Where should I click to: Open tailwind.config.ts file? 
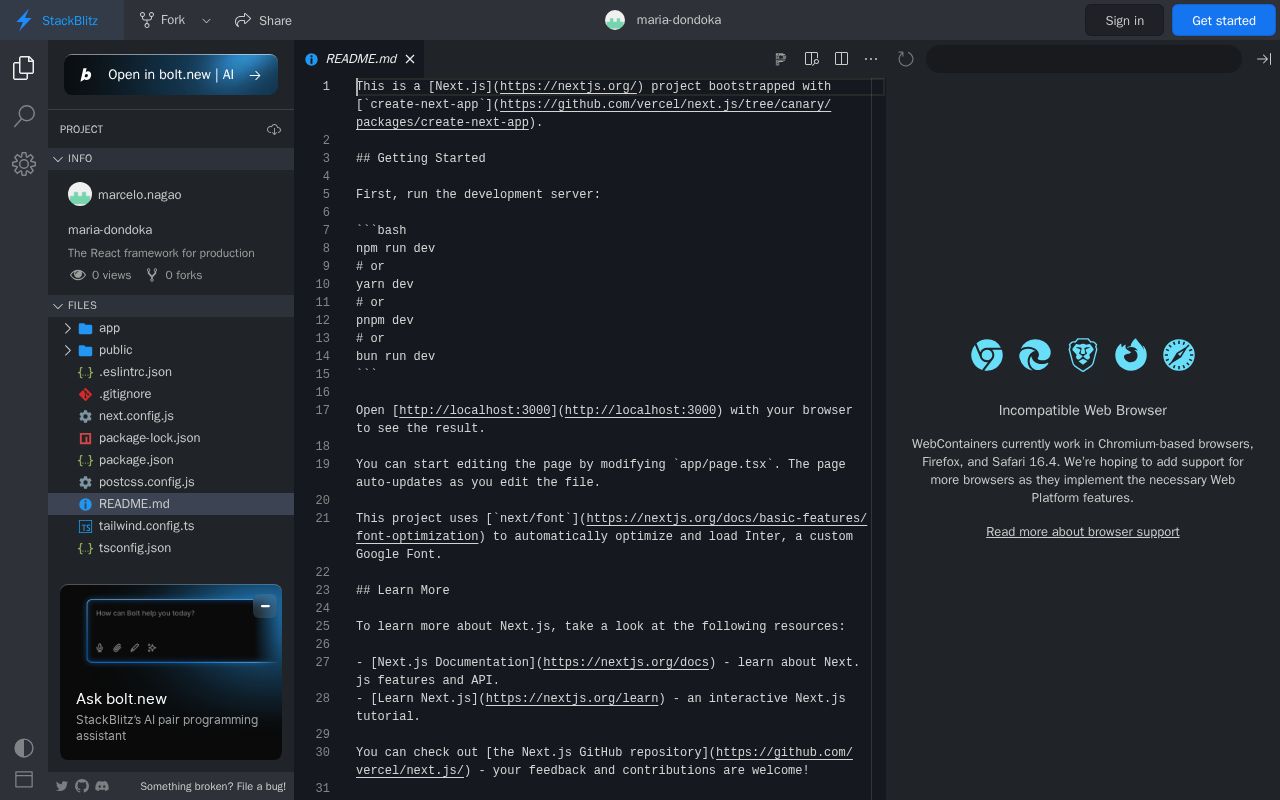[x=171, y=526]
